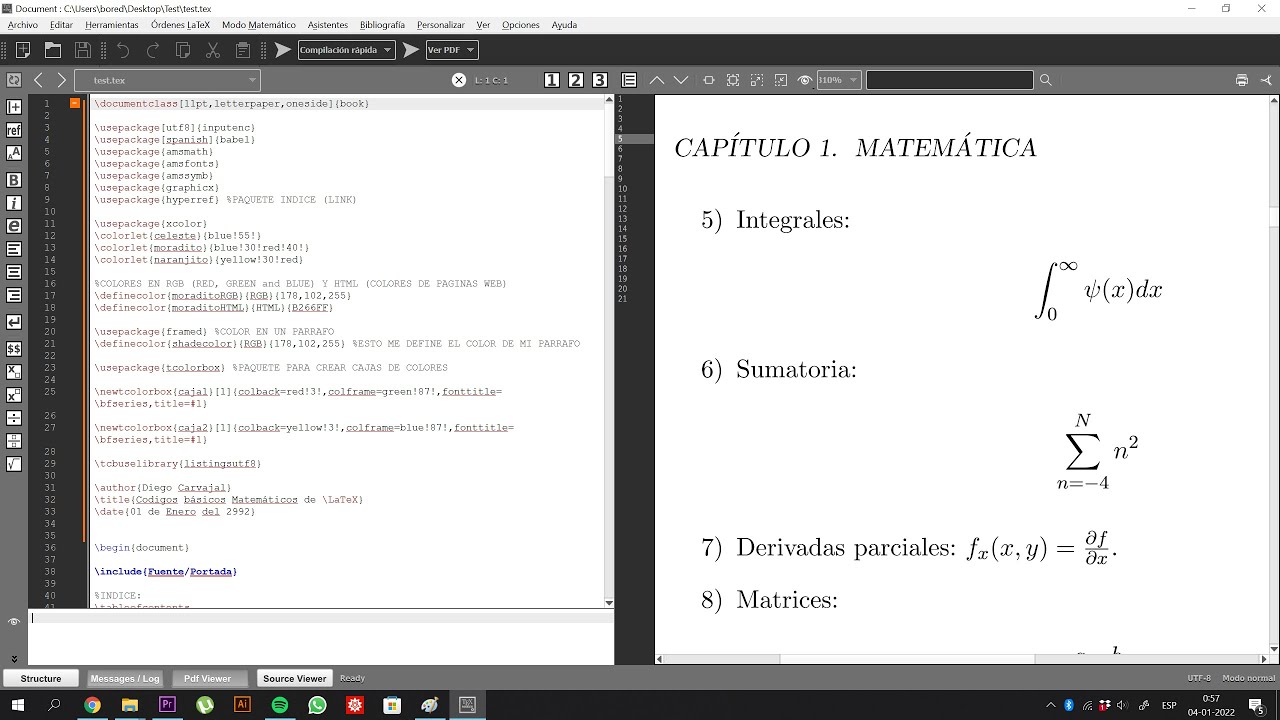The image size is (1280, 720).
Task: Fit PDF page to width
Action: tap(709, 80)
